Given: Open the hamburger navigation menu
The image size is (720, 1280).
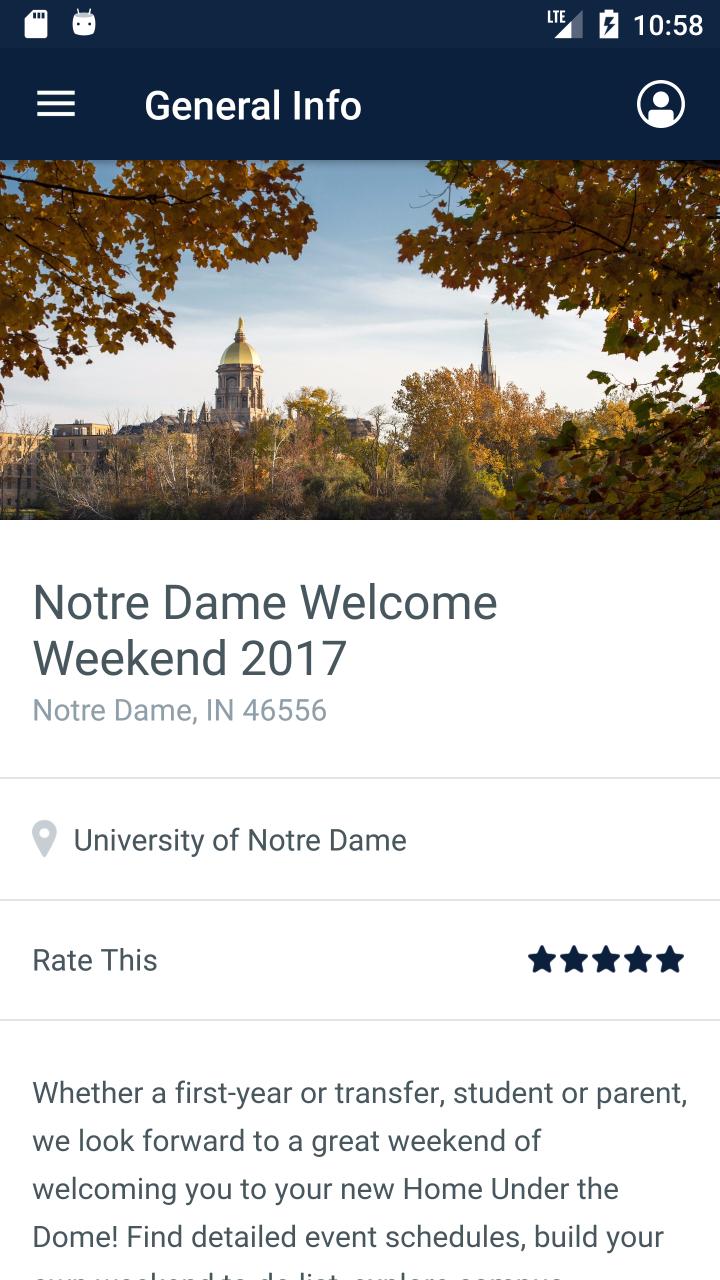Looking at the screenshot, I should point(56,105).
